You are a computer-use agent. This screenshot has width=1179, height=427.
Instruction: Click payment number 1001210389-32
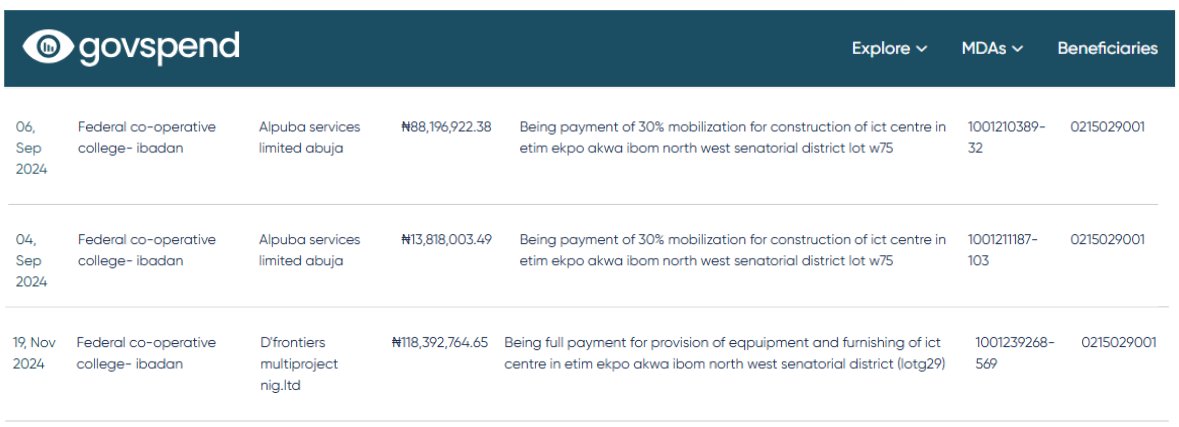click(x=1006, y=138)
